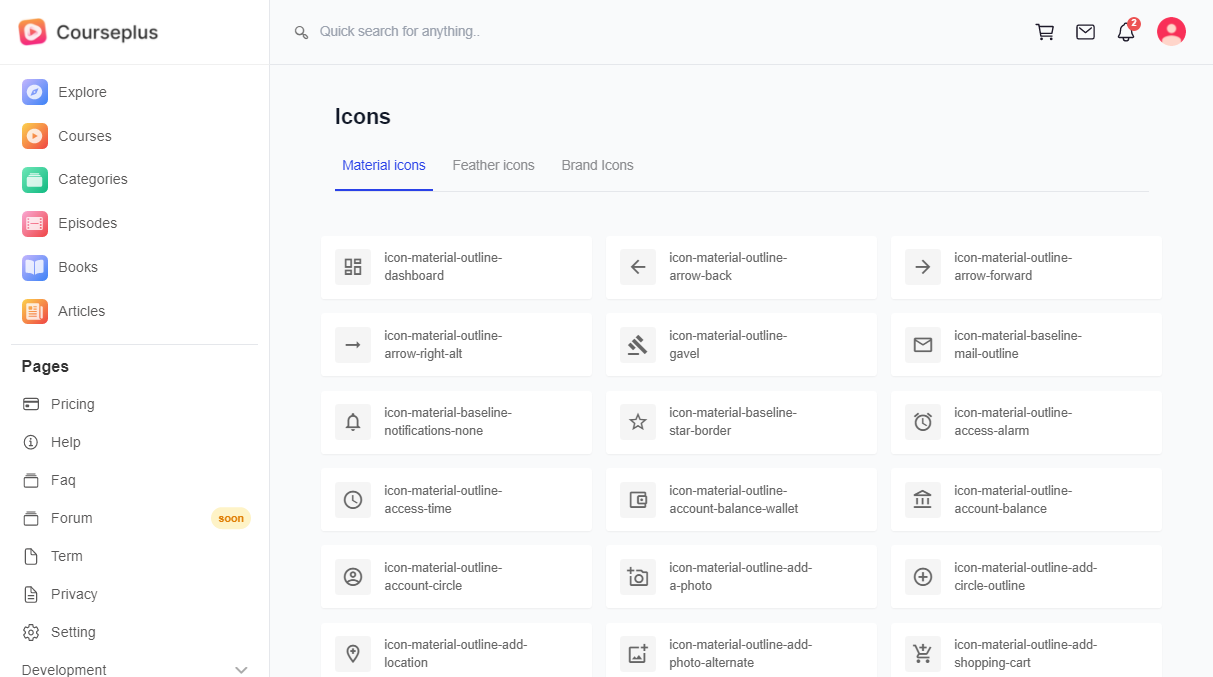Switch to the Brand Icons tab
This screenshot has width=1213, height=677.
pyautogui.click(x=597, y=165)
